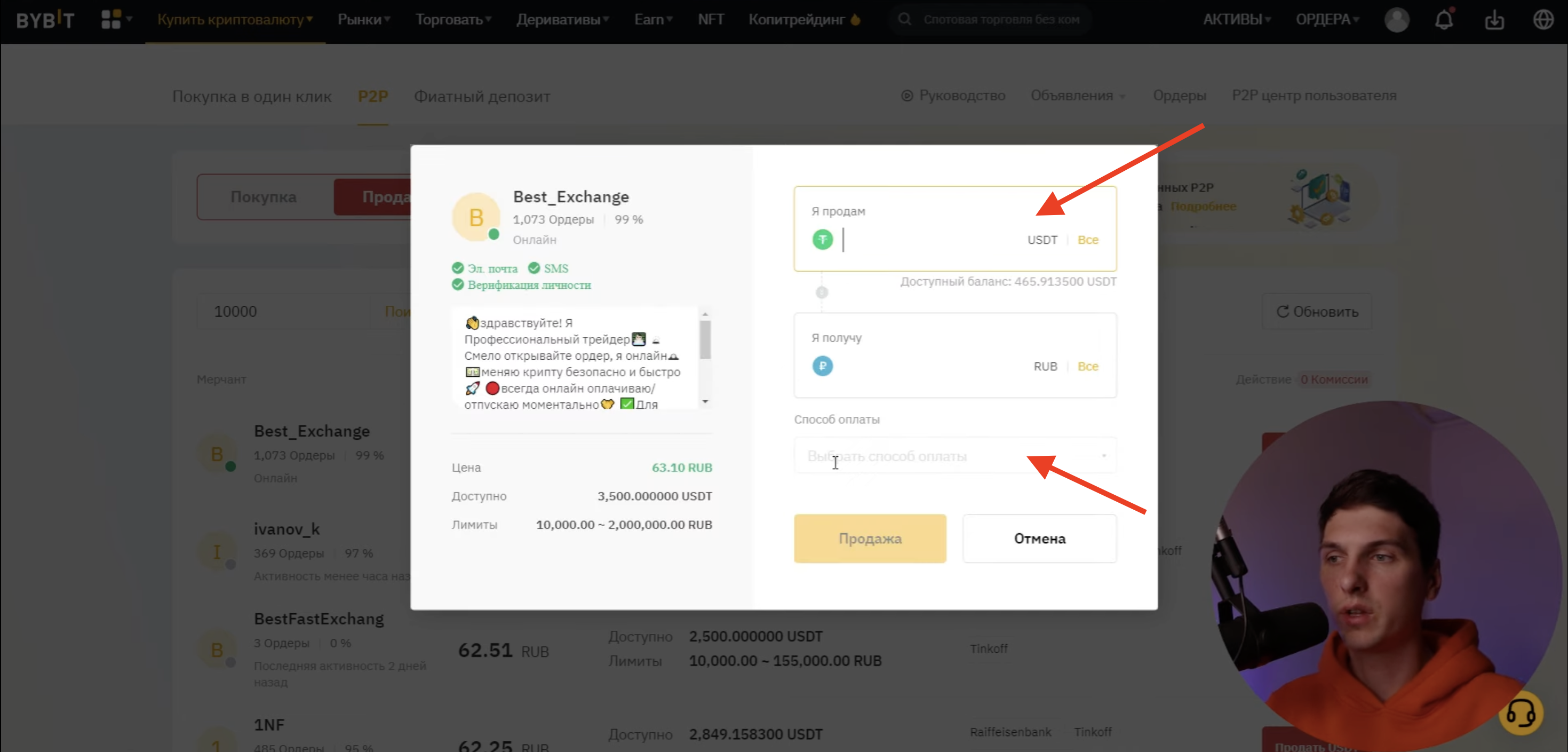Click the USDT Tether coin icon

822,239
